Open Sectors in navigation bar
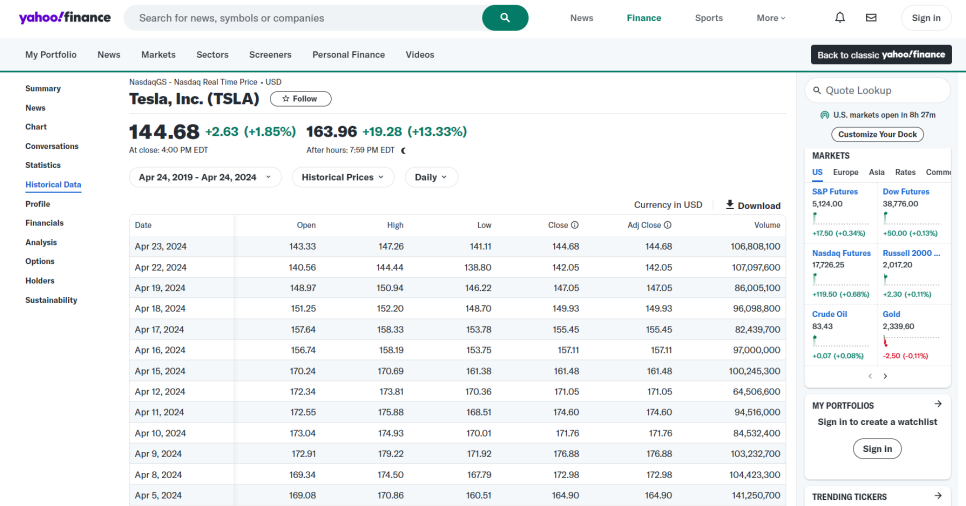Screen dimensions: 966x506 coord(213,55)
